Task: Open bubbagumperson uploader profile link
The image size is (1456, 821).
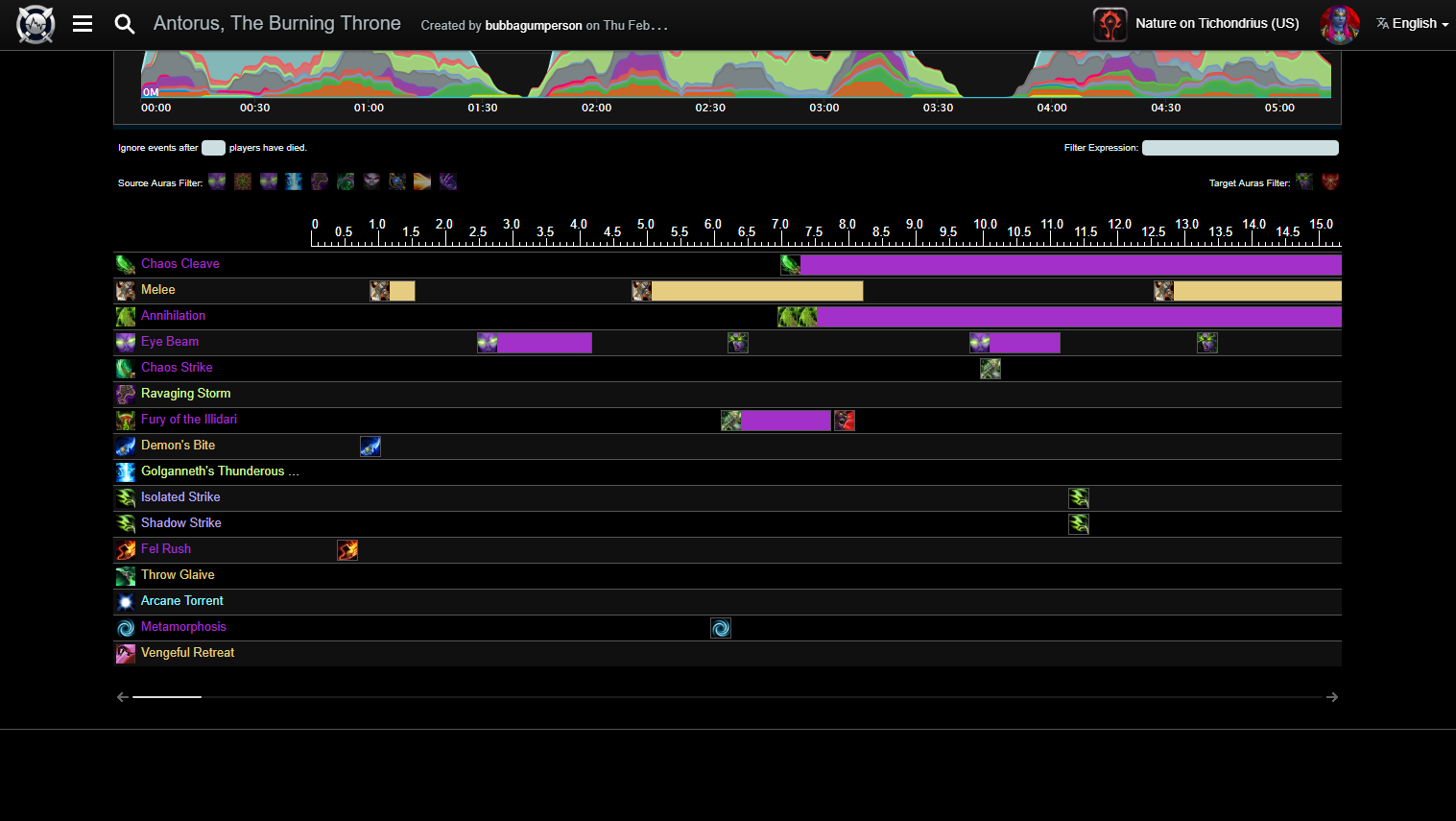Action: point(534,26)
